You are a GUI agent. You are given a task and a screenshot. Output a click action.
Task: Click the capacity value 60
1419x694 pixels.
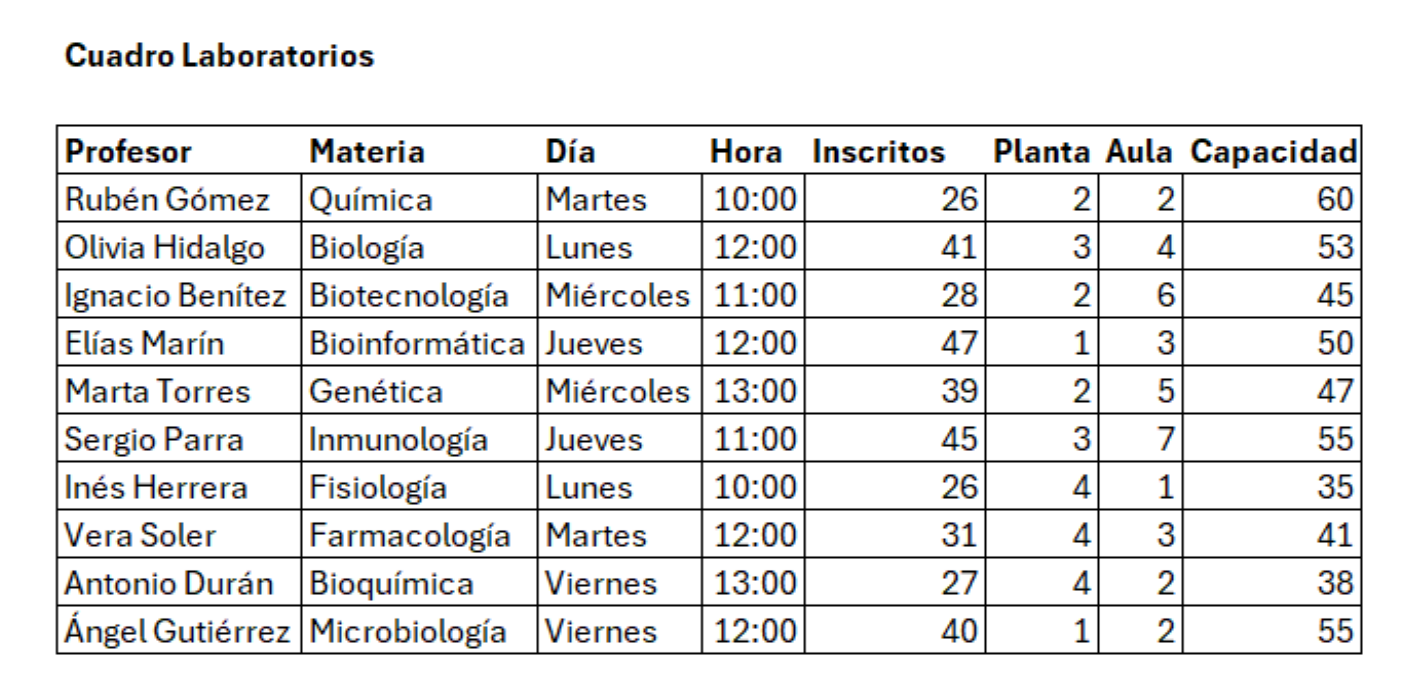click(x=1334, y=200)
